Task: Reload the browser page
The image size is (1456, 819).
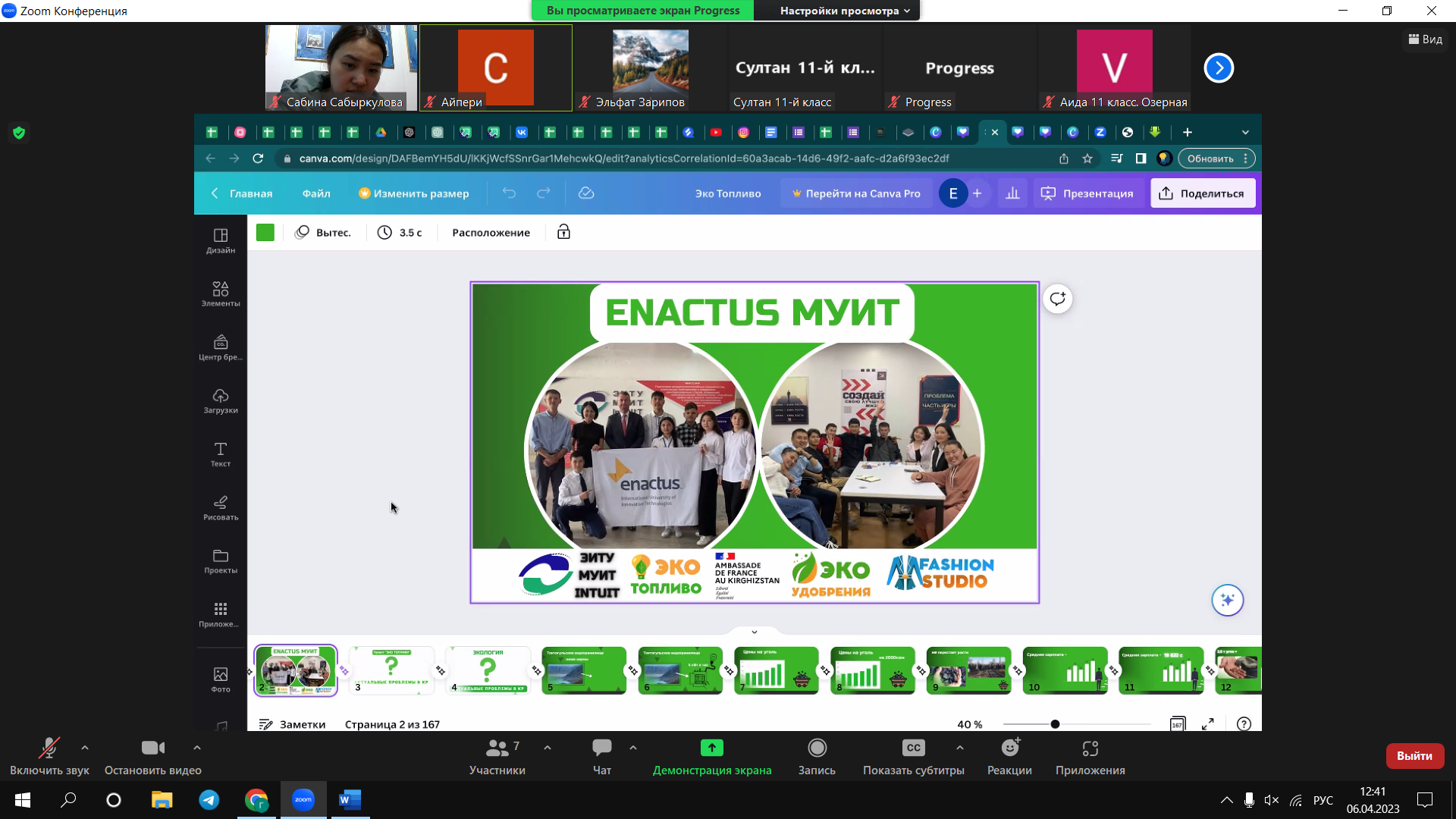Action: (258, 158)
